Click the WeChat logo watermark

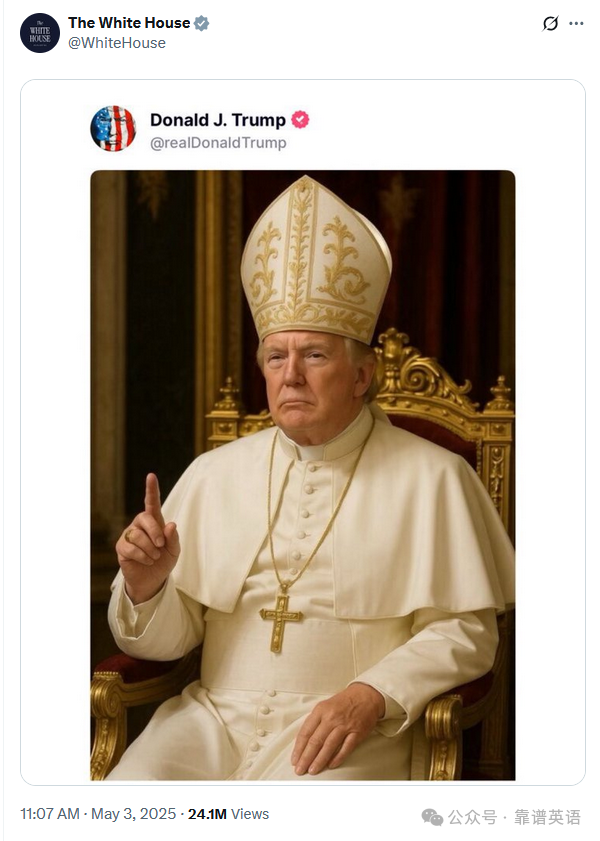click(x=433, y=817)
